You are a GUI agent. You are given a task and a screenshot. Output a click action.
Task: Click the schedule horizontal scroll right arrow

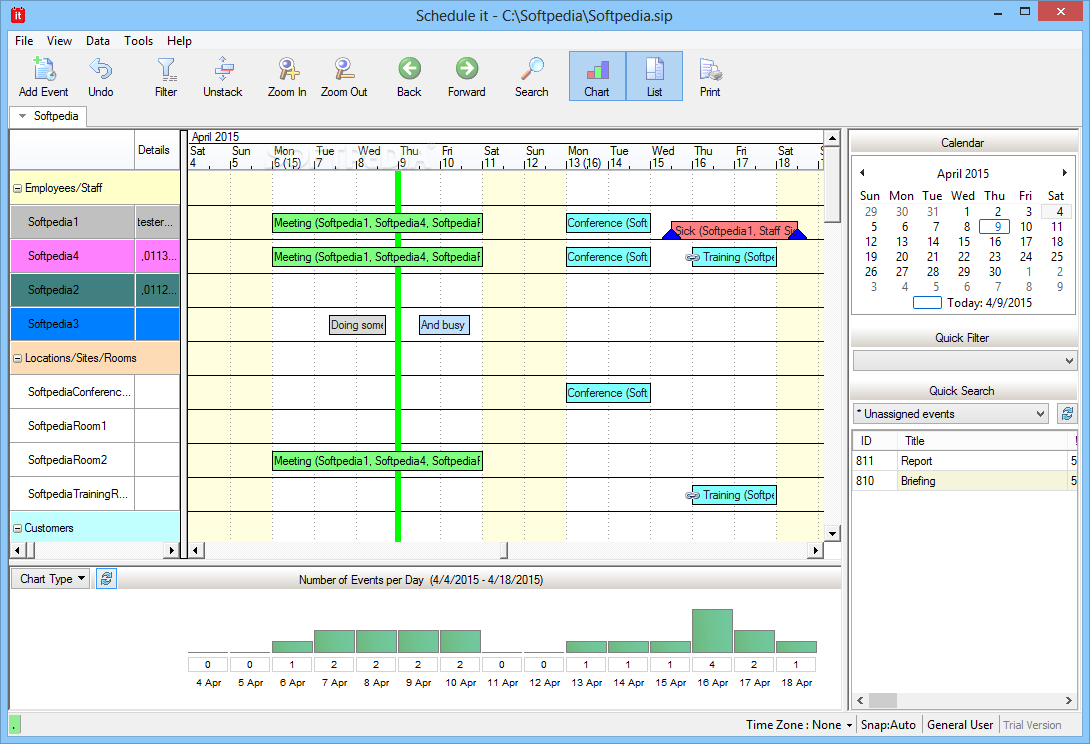pos(815,551)
